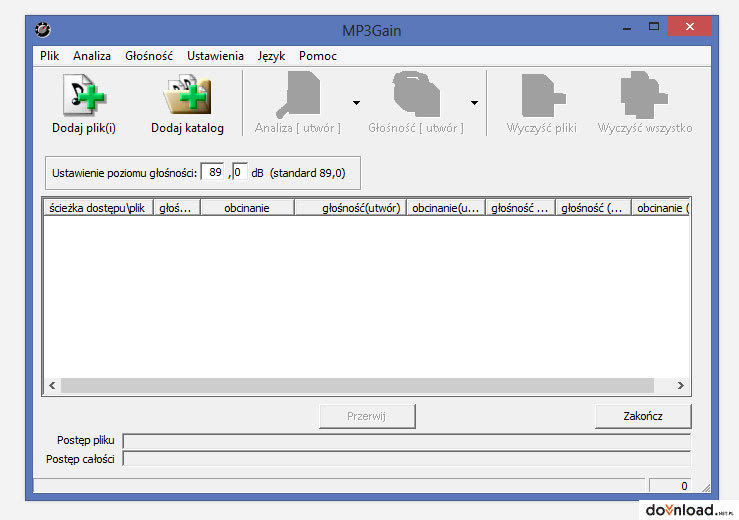Open the Analiza menu
739x520 pixels.
click(x=92, y=56)
